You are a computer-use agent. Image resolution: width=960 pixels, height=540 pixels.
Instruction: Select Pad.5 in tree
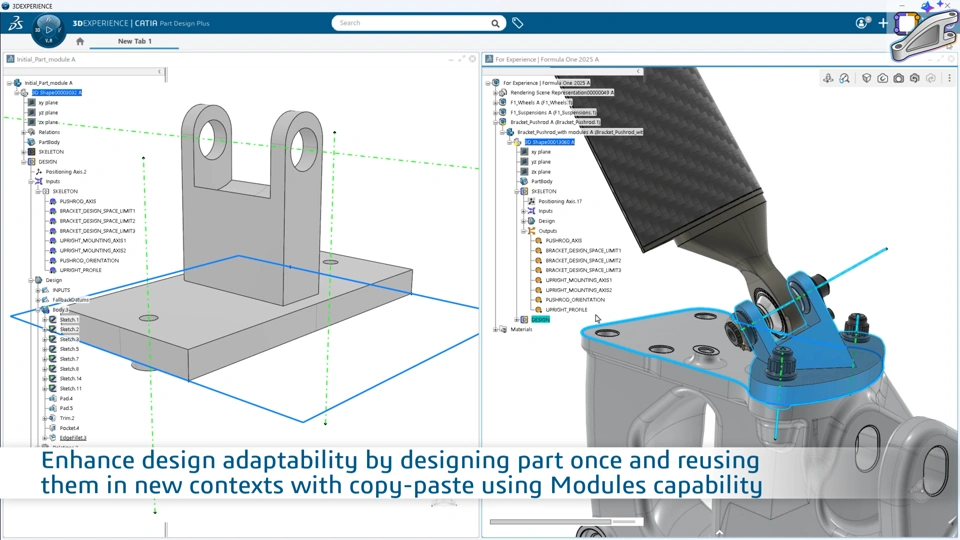tap(66, 408)
